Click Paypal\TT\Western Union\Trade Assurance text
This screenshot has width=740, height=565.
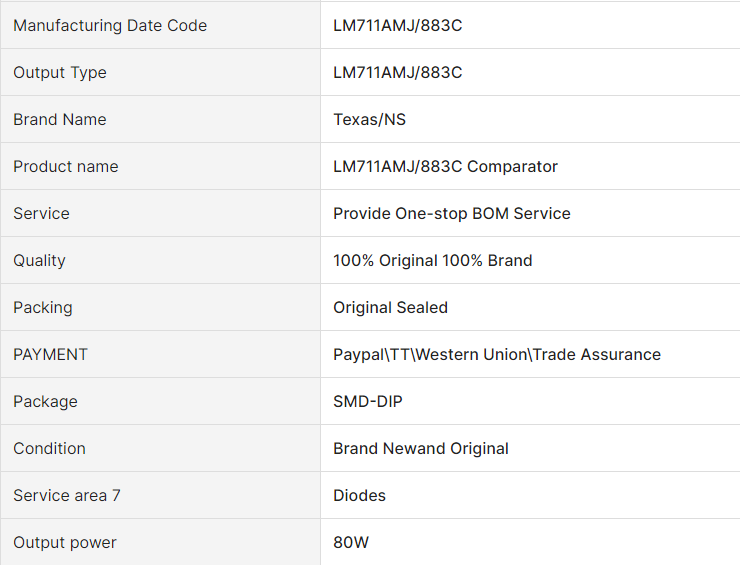(496, 355)
